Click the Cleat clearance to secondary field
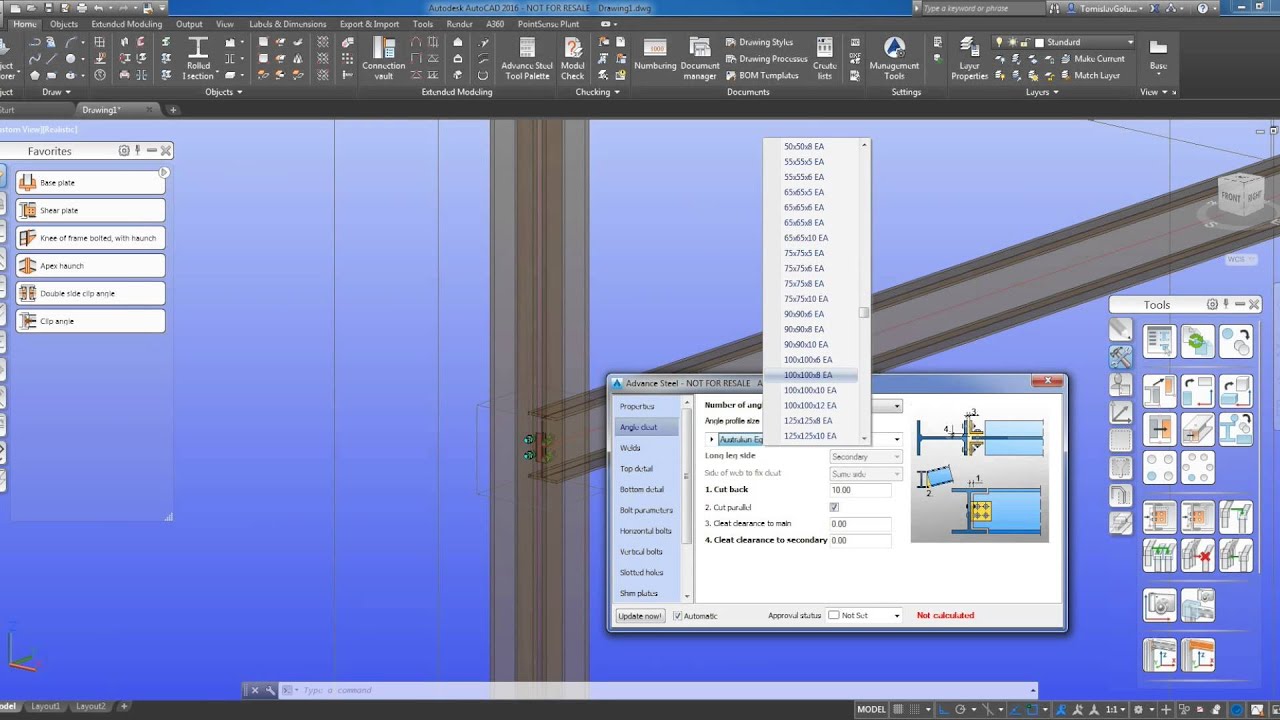The width and height of the screenshot is (1280, 720). point(860,540)
